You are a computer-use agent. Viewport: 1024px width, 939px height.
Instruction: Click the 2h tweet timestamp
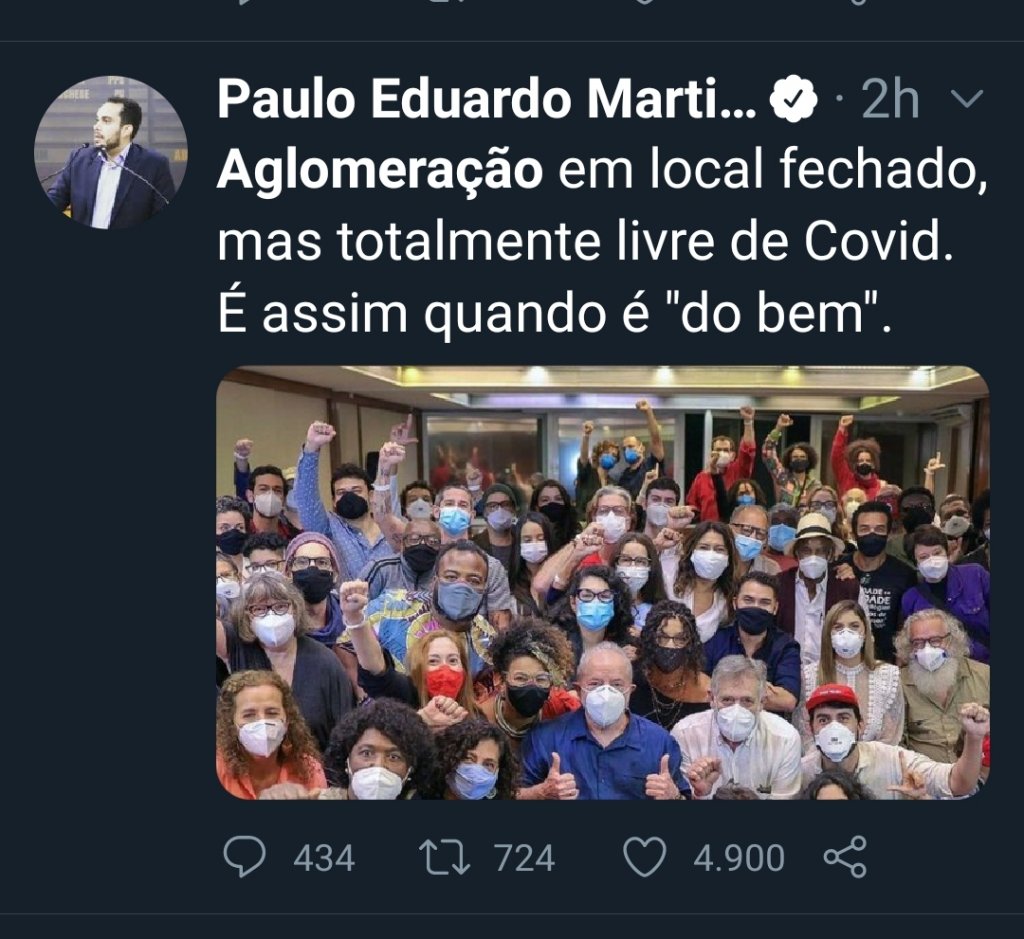point(890,99)
